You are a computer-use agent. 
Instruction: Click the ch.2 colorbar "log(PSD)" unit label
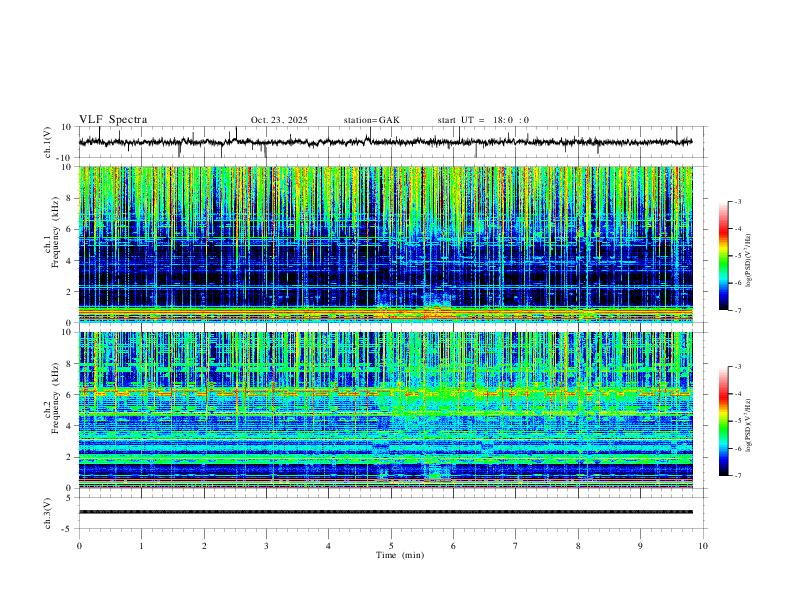[x=748, y=425]
